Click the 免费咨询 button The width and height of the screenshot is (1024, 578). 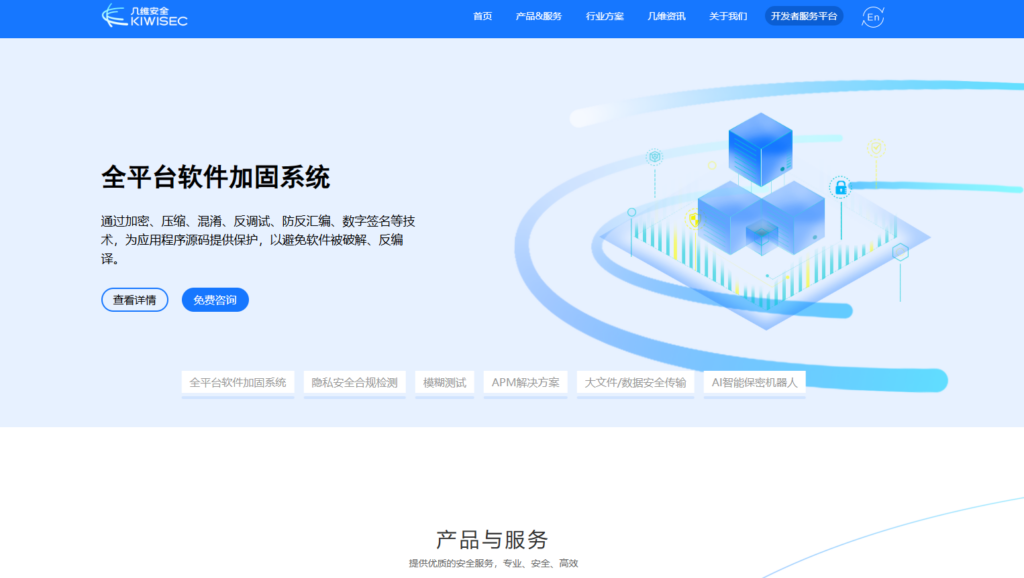214,300
